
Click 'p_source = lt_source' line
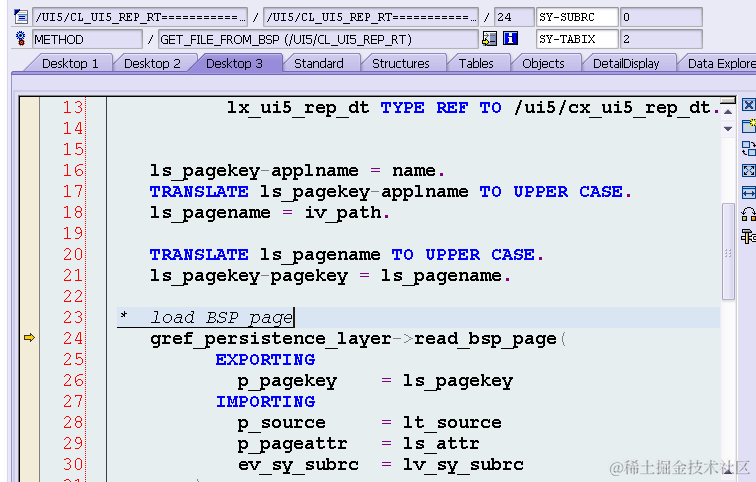(369, 423)
